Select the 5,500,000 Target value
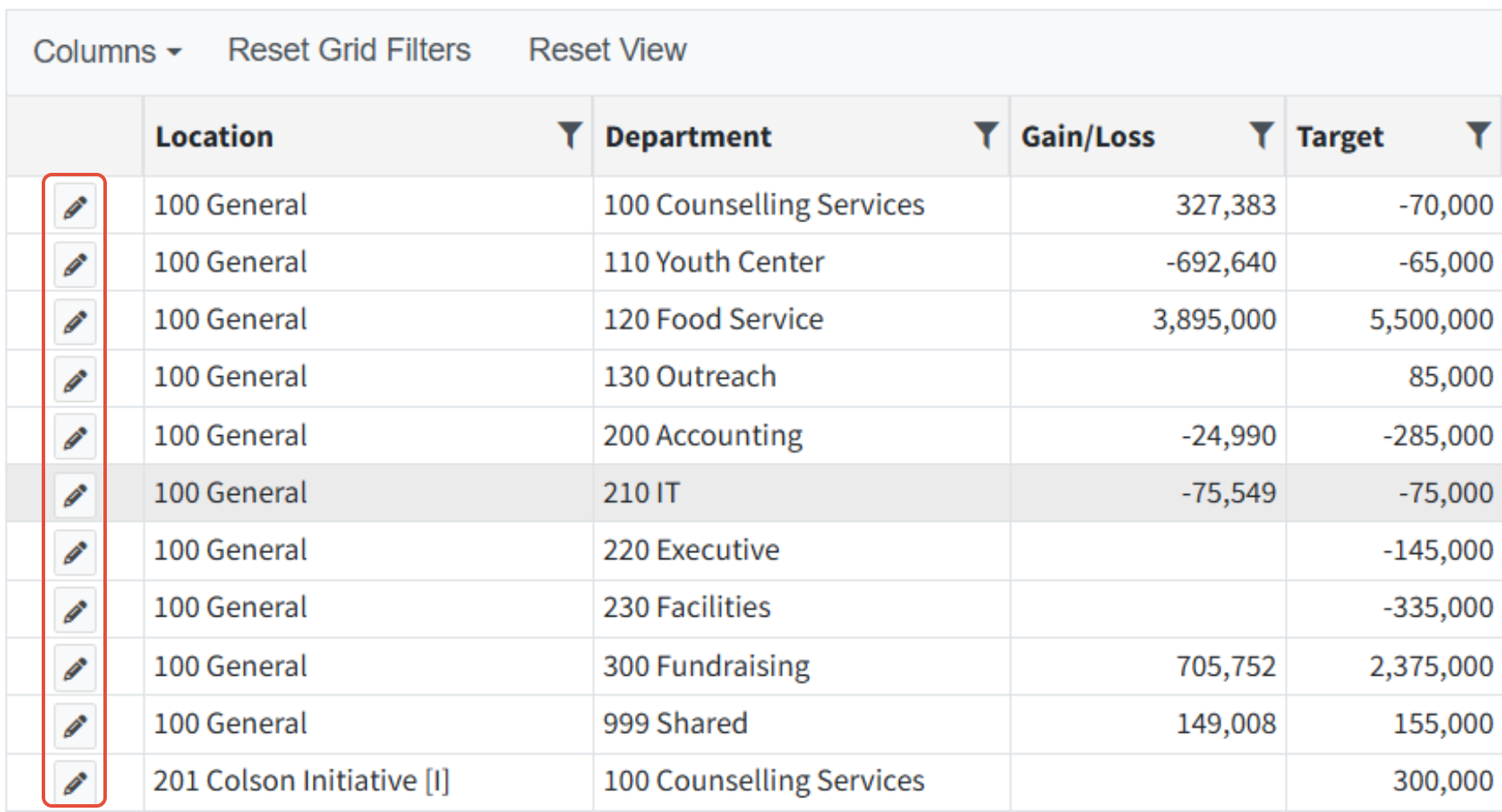The height and width of the screenshot is (812, 1502). [x=1431, y=320]
